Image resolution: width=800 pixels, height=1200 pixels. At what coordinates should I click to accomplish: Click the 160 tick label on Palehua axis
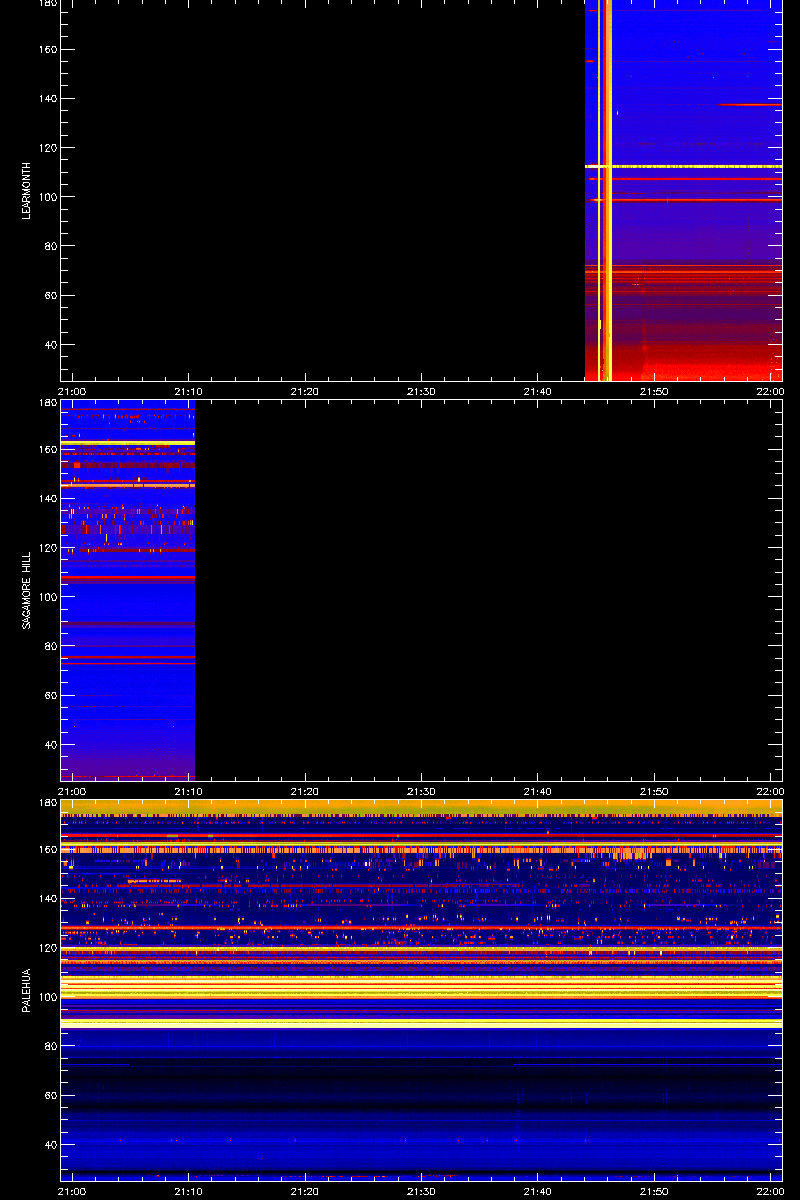click(x=46, y=850)
